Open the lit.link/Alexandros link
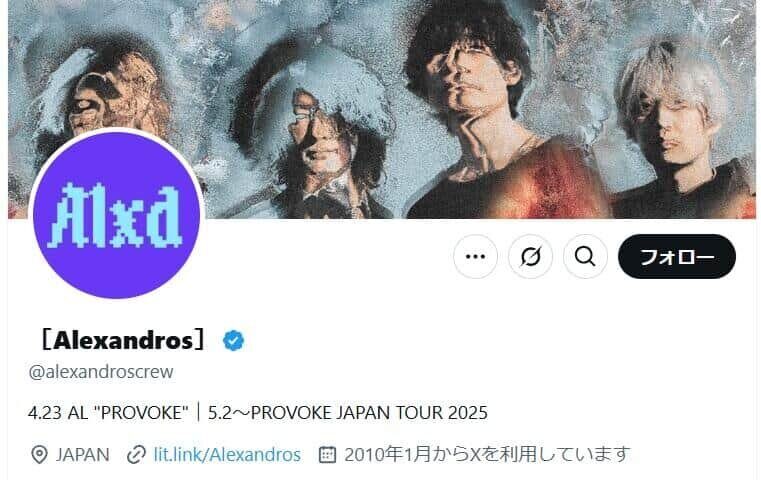Viewport: 761px width, 480px height. 227,455
